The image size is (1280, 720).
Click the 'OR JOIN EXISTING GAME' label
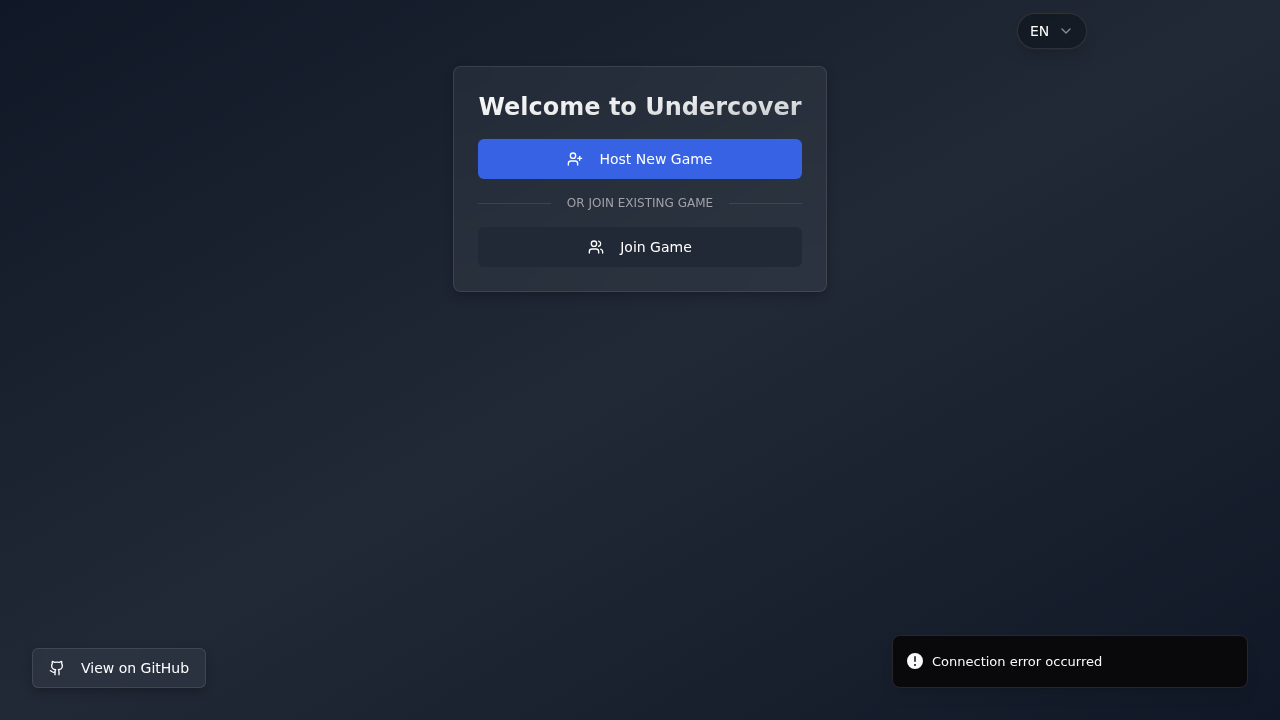click(640, 203)
